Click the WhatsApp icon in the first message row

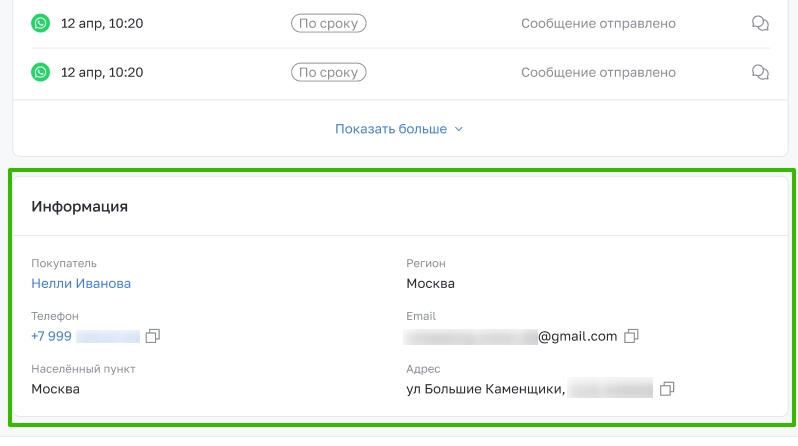[x=40, y=23]
